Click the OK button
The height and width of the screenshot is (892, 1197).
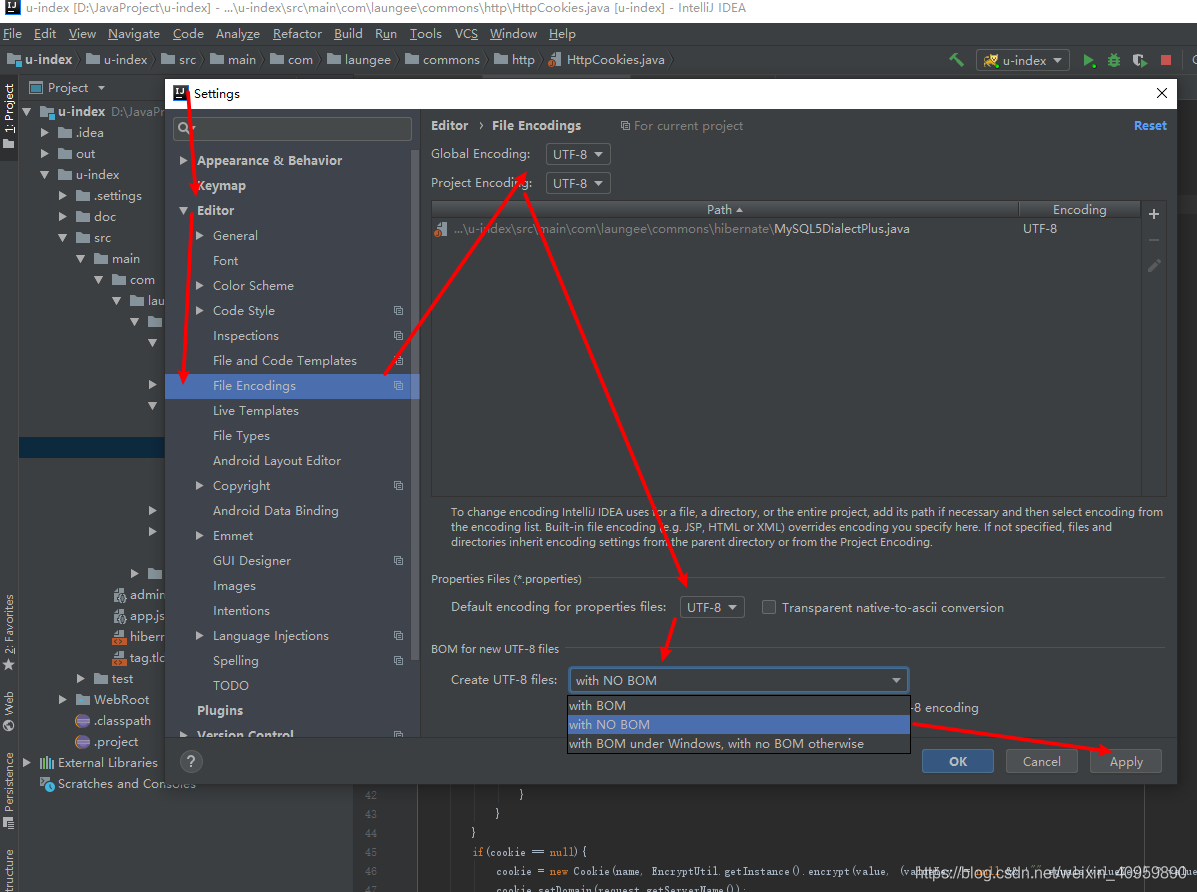point(957,761)
